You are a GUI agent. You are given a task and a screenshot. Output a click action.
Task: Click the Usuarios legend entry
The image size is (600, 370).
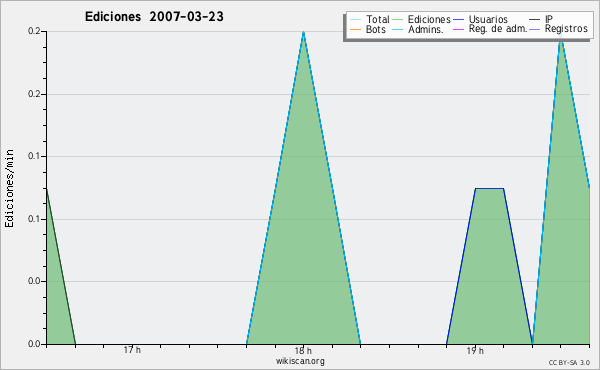(x=480, y=19)
